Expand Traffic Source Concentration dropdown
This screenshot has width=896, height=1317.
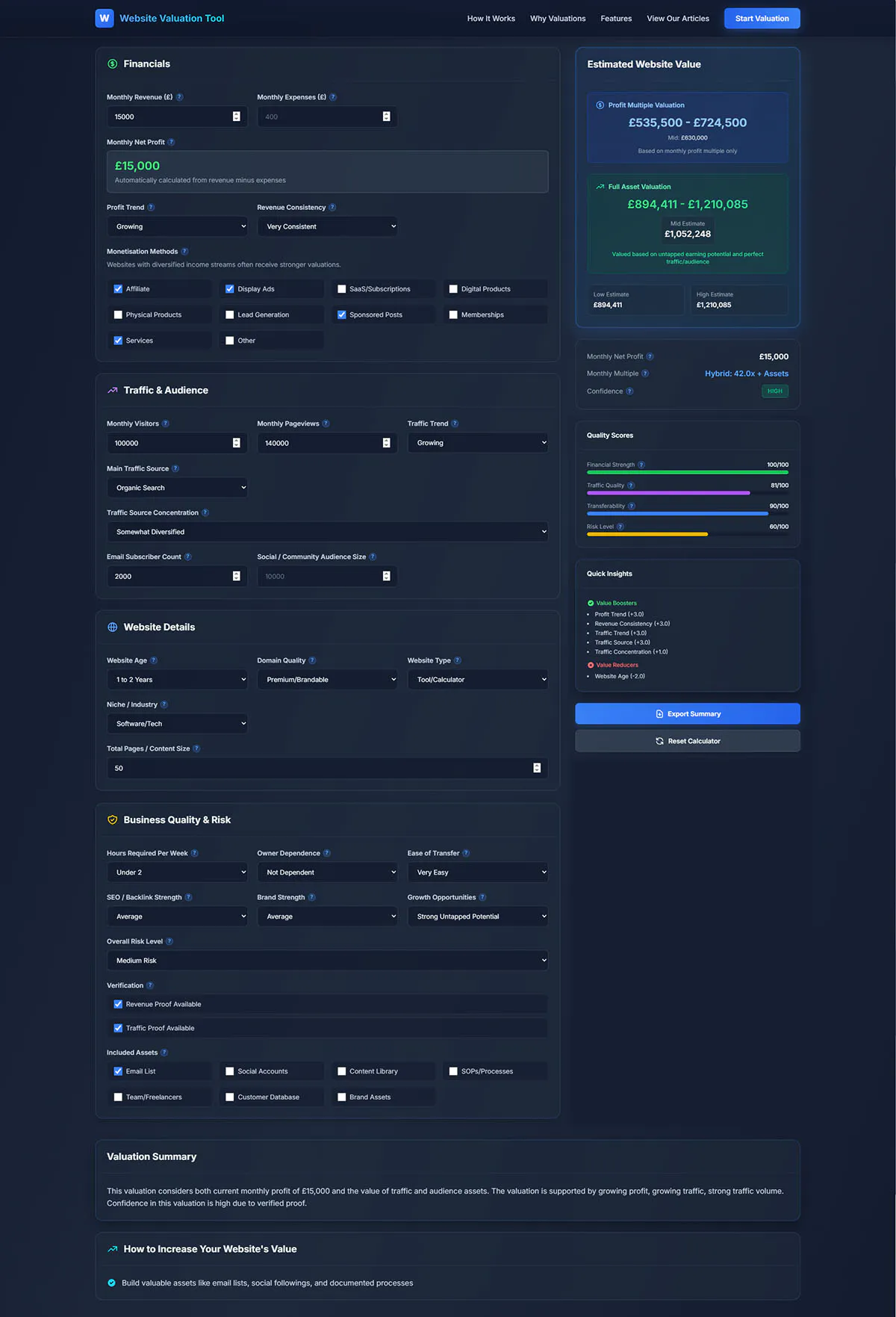point(328,532)
